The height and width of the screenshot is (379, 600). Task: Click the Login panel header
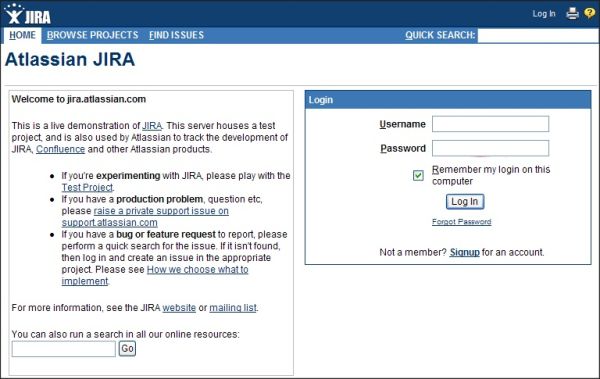point(448,100)
